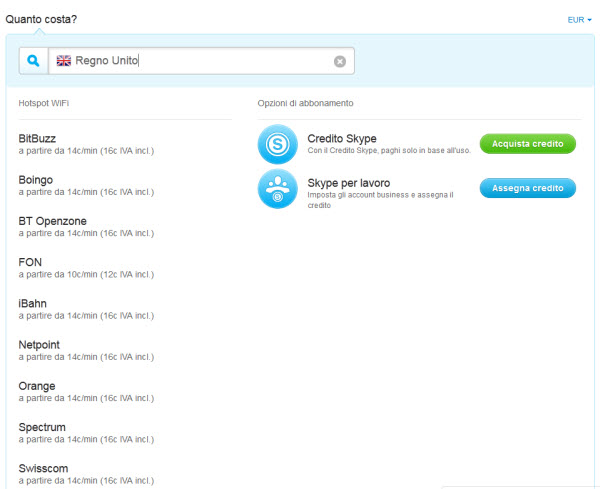Click the Credito Skype title
Screen dimensions: 600x489
coord(342,138)
